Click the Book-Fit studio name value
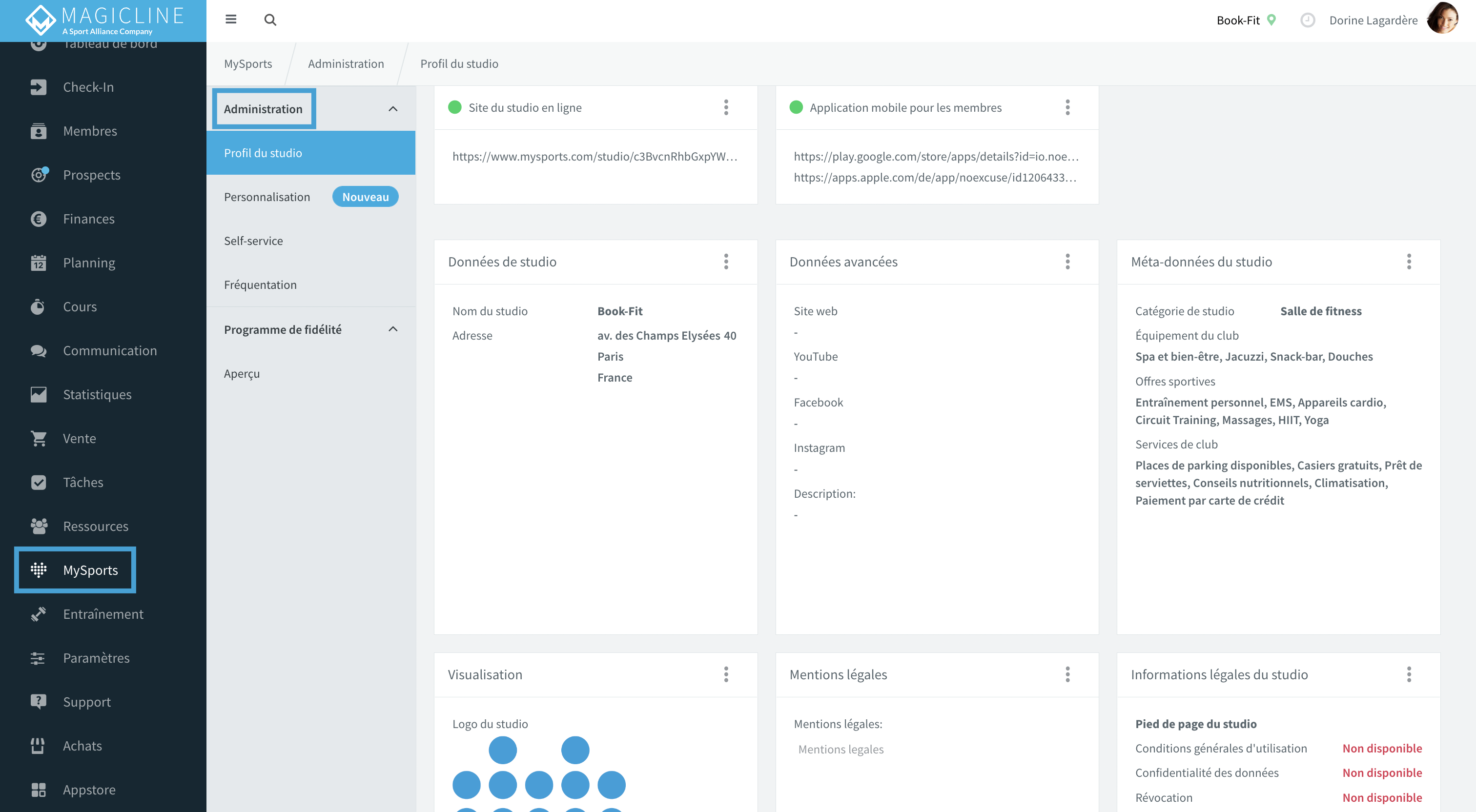This screenshot has height=812, width=1476. (619, 311)
